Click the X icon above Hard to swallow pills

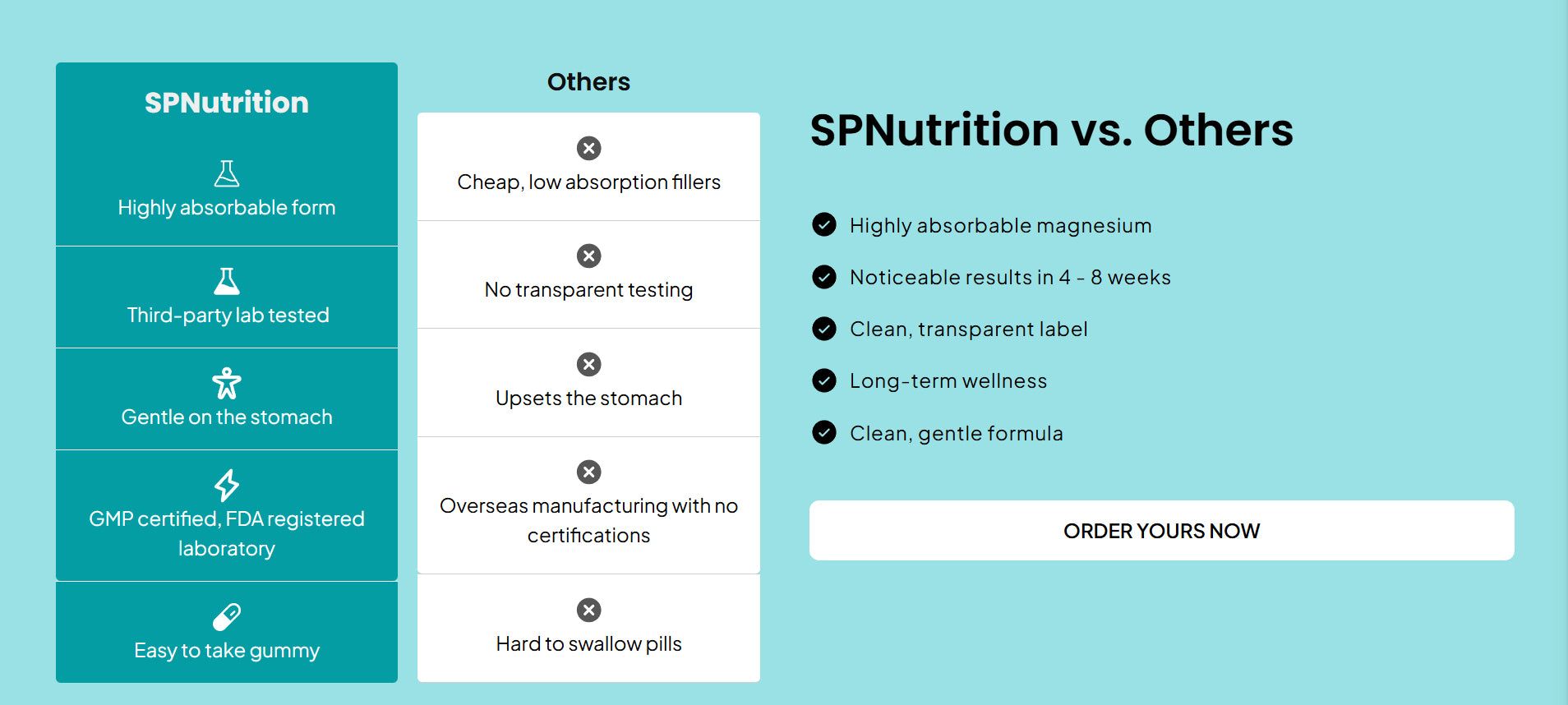588,610
